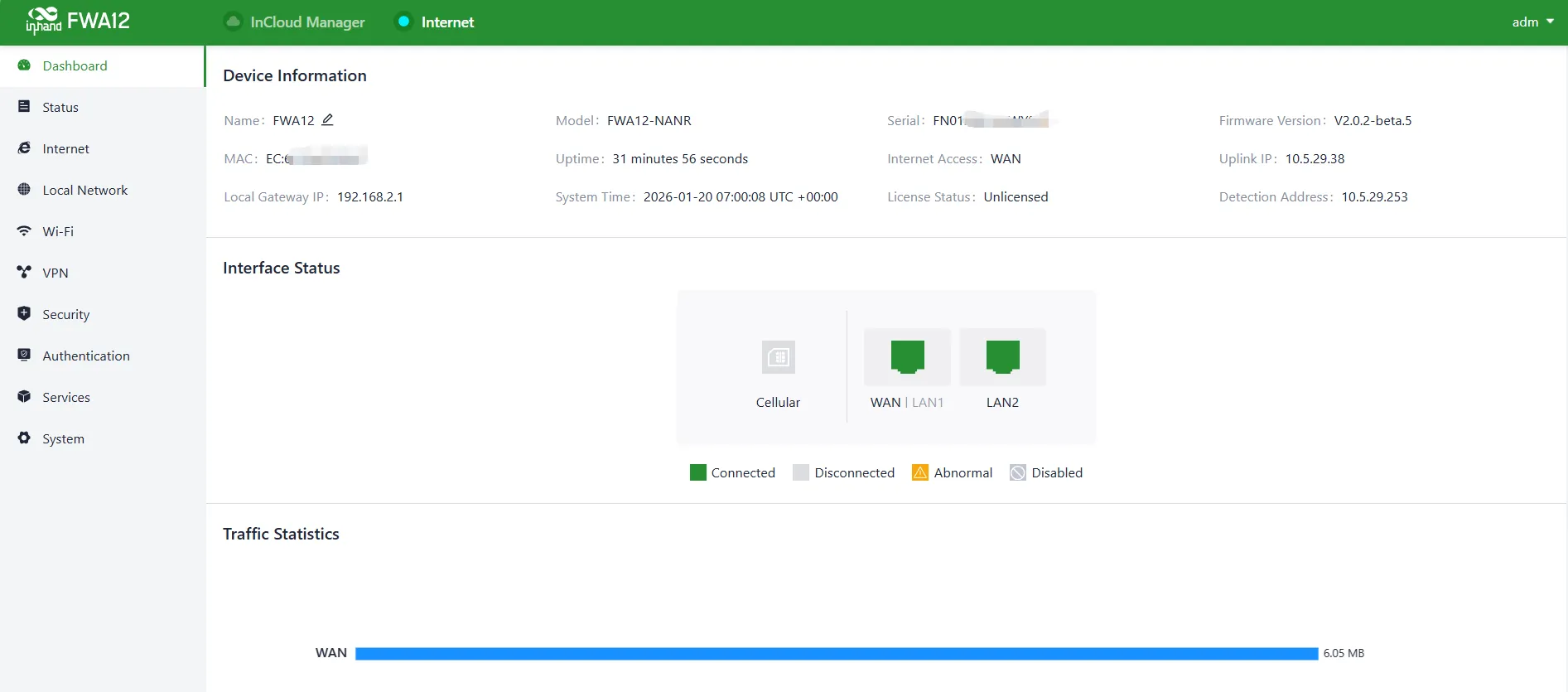The height and width of the screenshot is (692, 1568).
Task: Click the InHand FWA12 logo
Action: pyautogui.click(x=78, y=21)
